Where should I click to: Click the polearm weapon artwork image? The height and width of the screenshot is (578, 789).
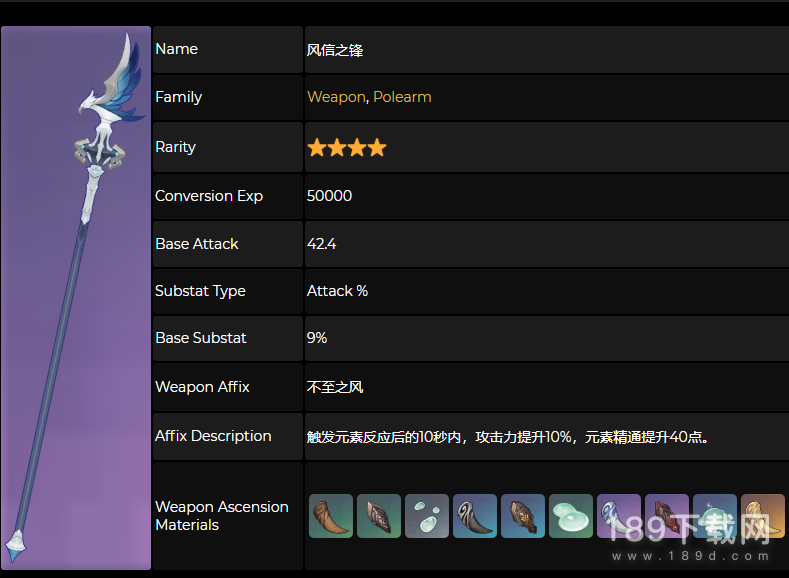[76, 298]
